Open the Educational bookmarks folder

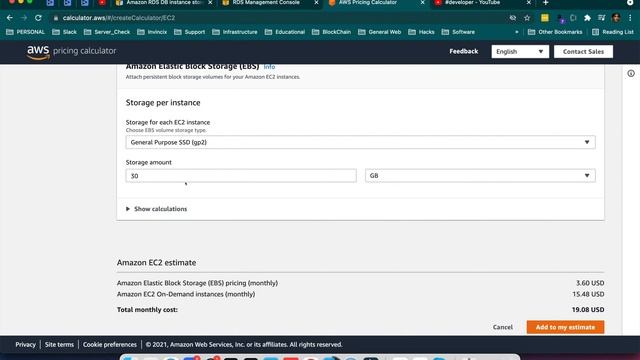pos(284,32)
